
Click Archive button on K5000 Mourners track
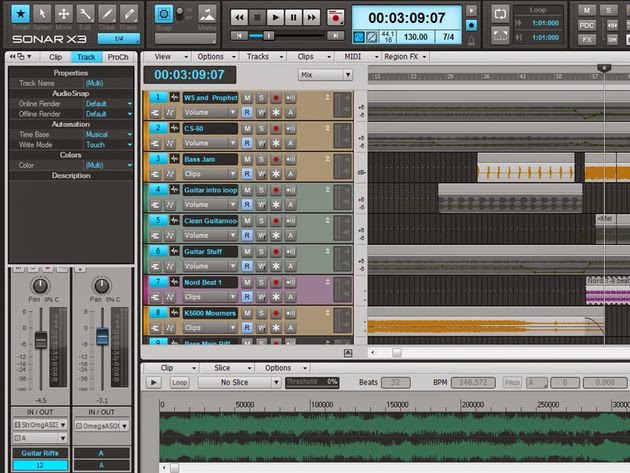click(290, 328)
